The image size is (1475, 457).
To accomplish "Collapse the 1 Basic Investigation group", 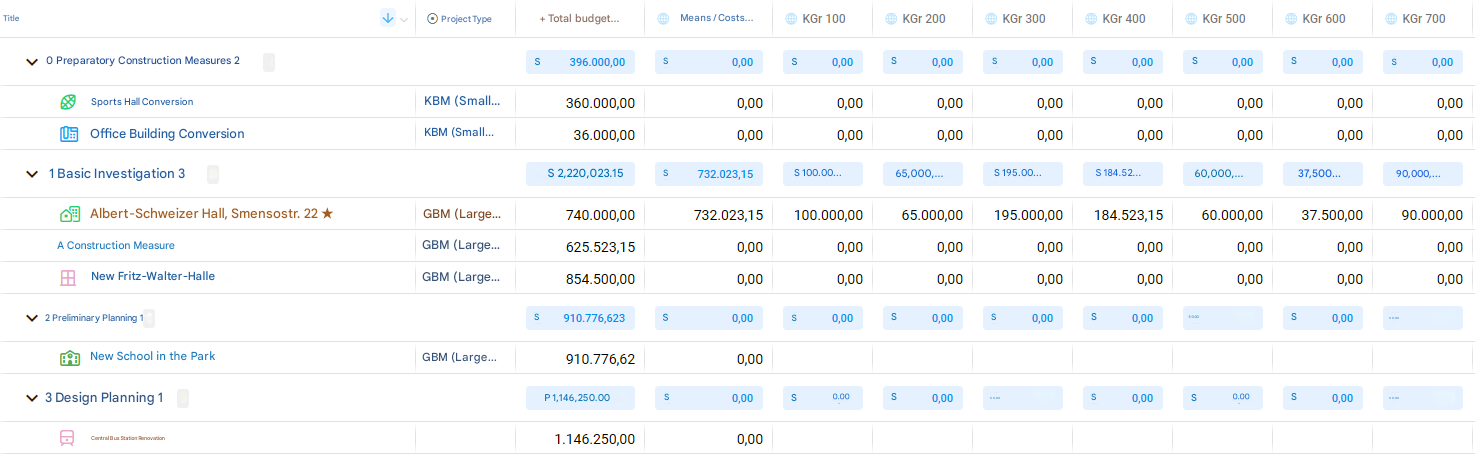I will 32,174.
